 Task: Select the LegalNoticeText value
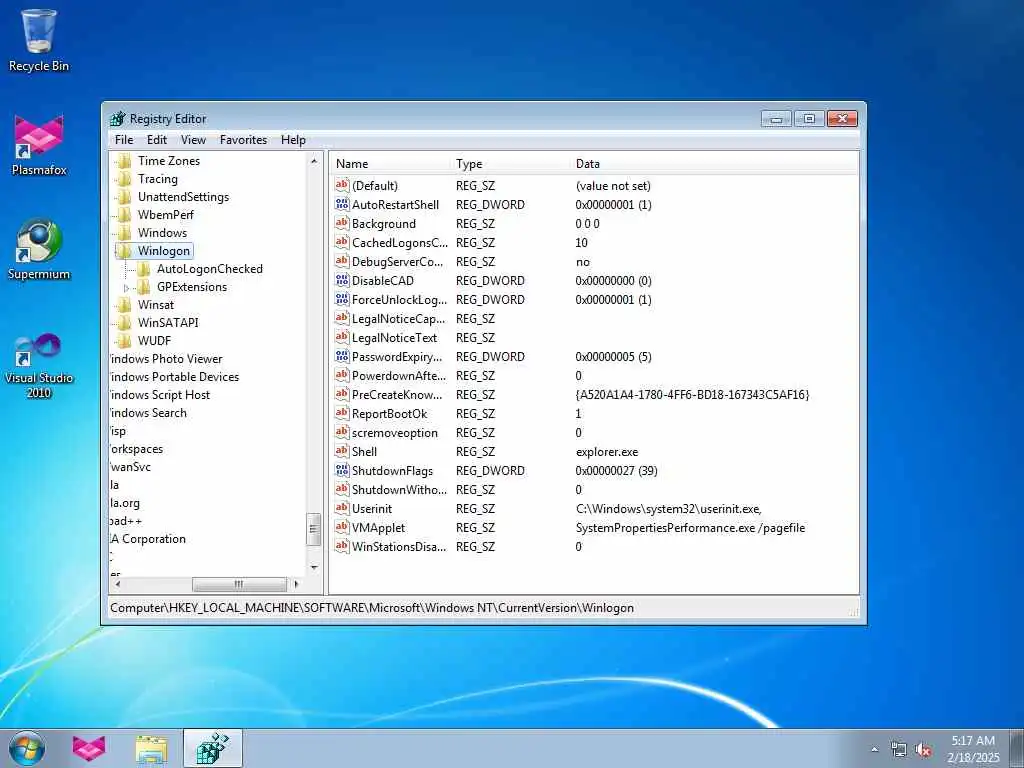[x=394, y=338]
